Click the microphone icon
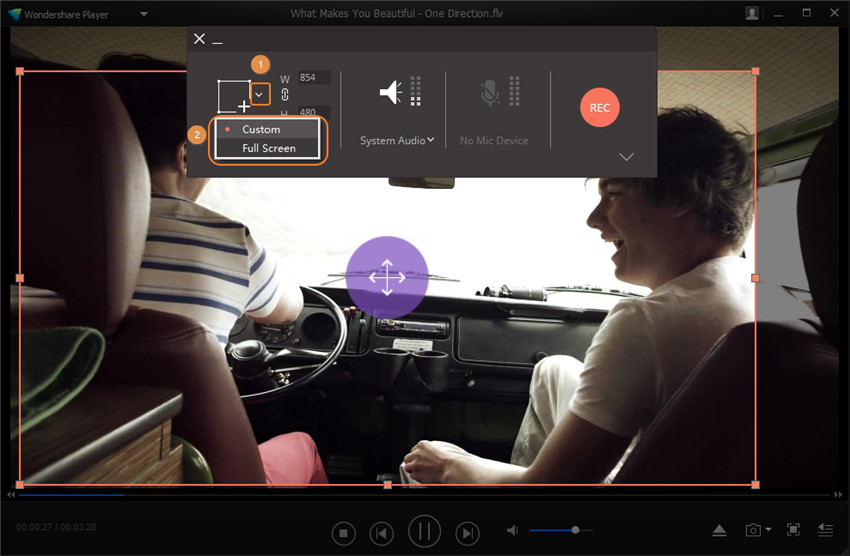Image resolution: width=850 pixels, height=556 pixels. (490, 92)
